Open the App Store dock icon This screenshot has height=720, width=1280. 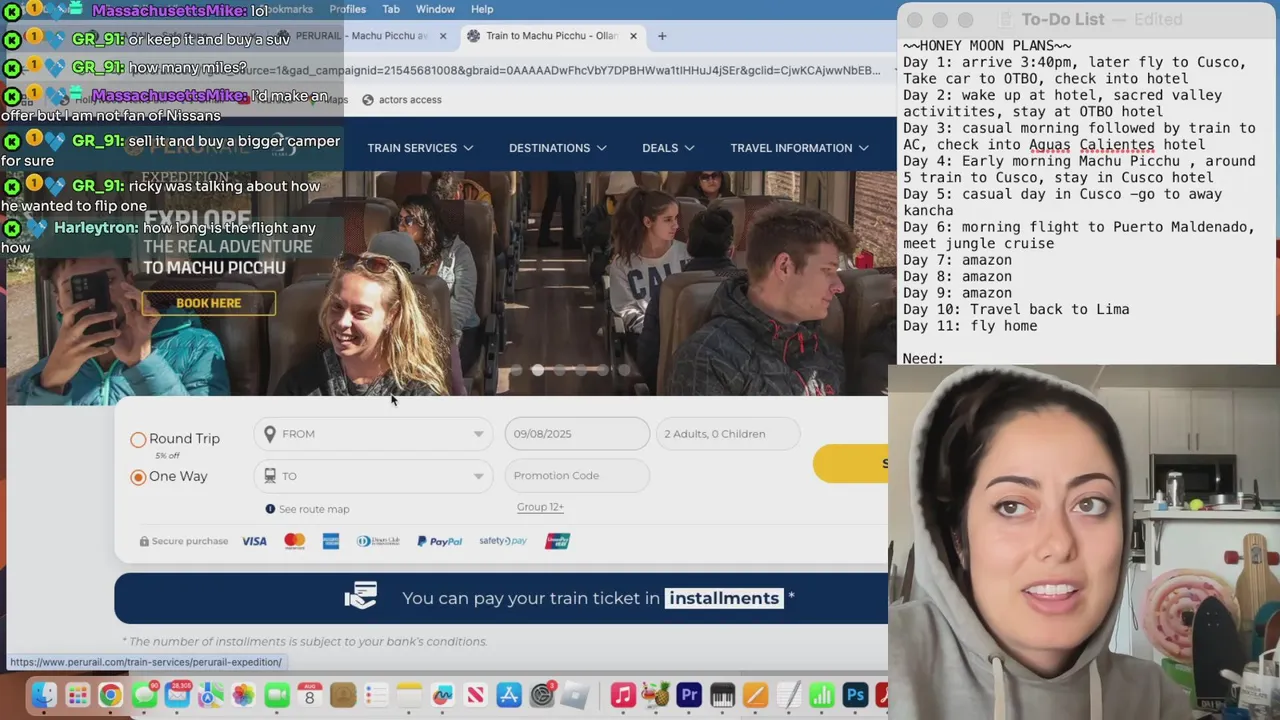click(x=508, y=695)
